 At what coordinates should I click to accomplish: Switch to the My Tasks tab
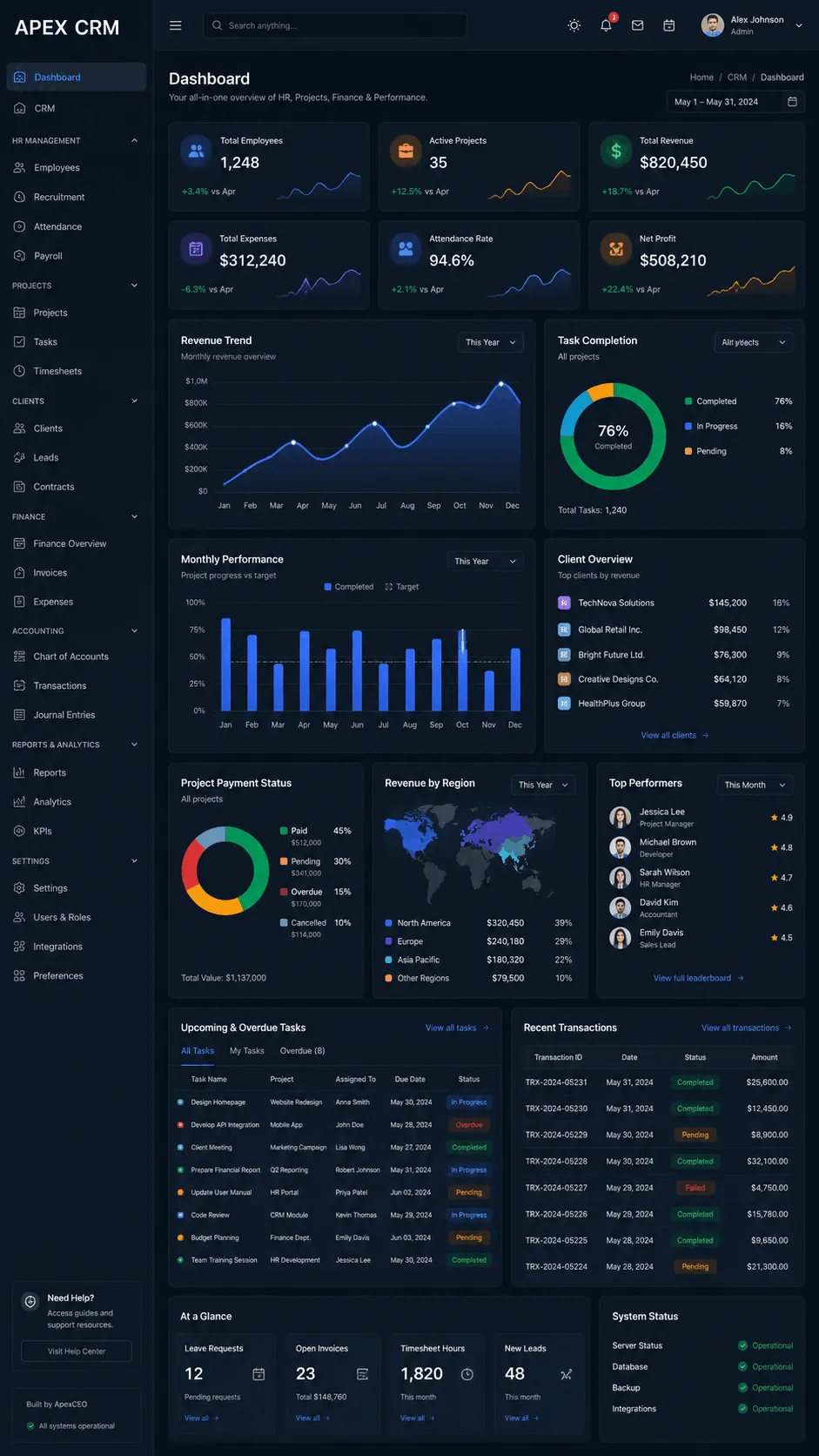click(246, 1051)
